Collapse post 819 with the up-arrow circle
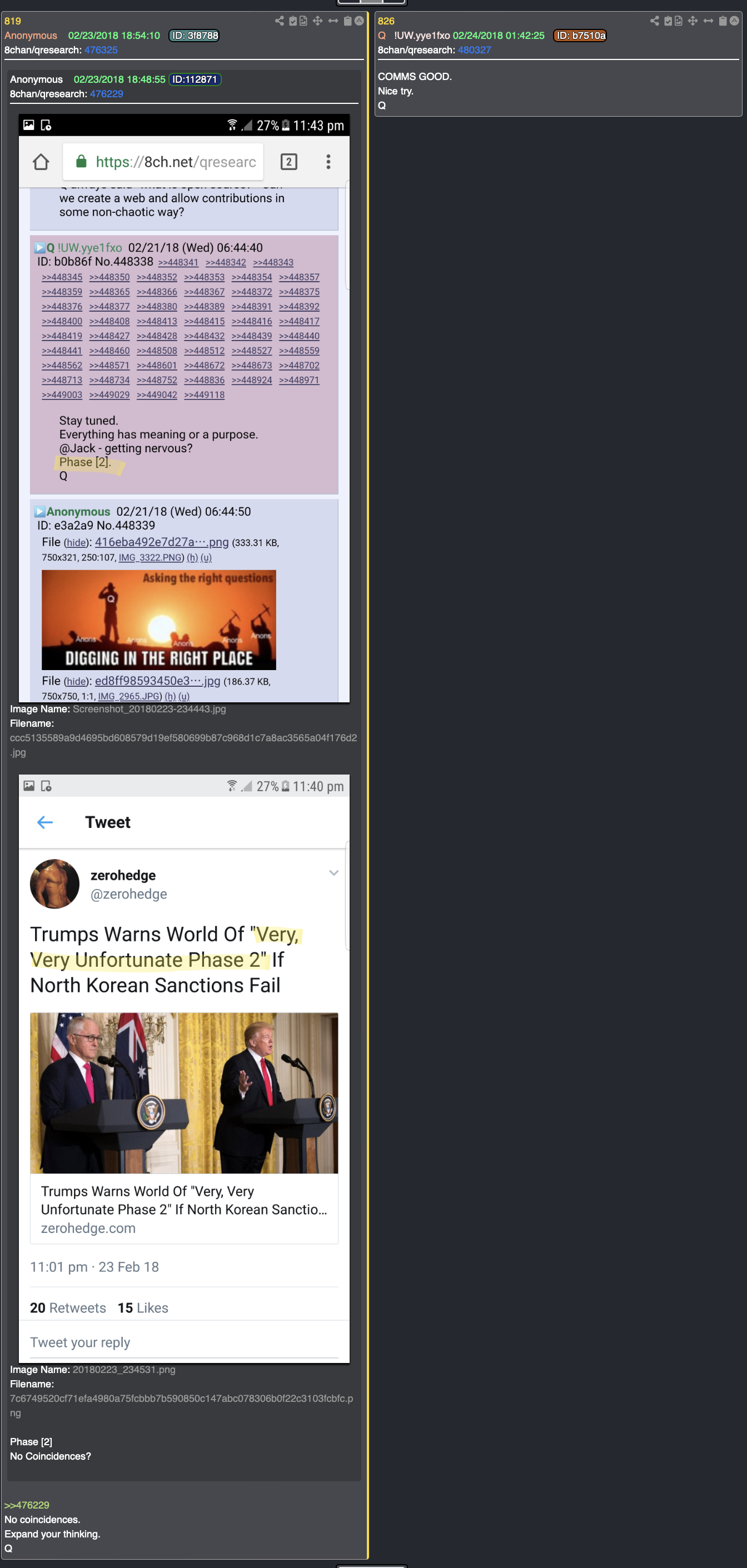The image size is (747, 1568). tap(359, 21)
